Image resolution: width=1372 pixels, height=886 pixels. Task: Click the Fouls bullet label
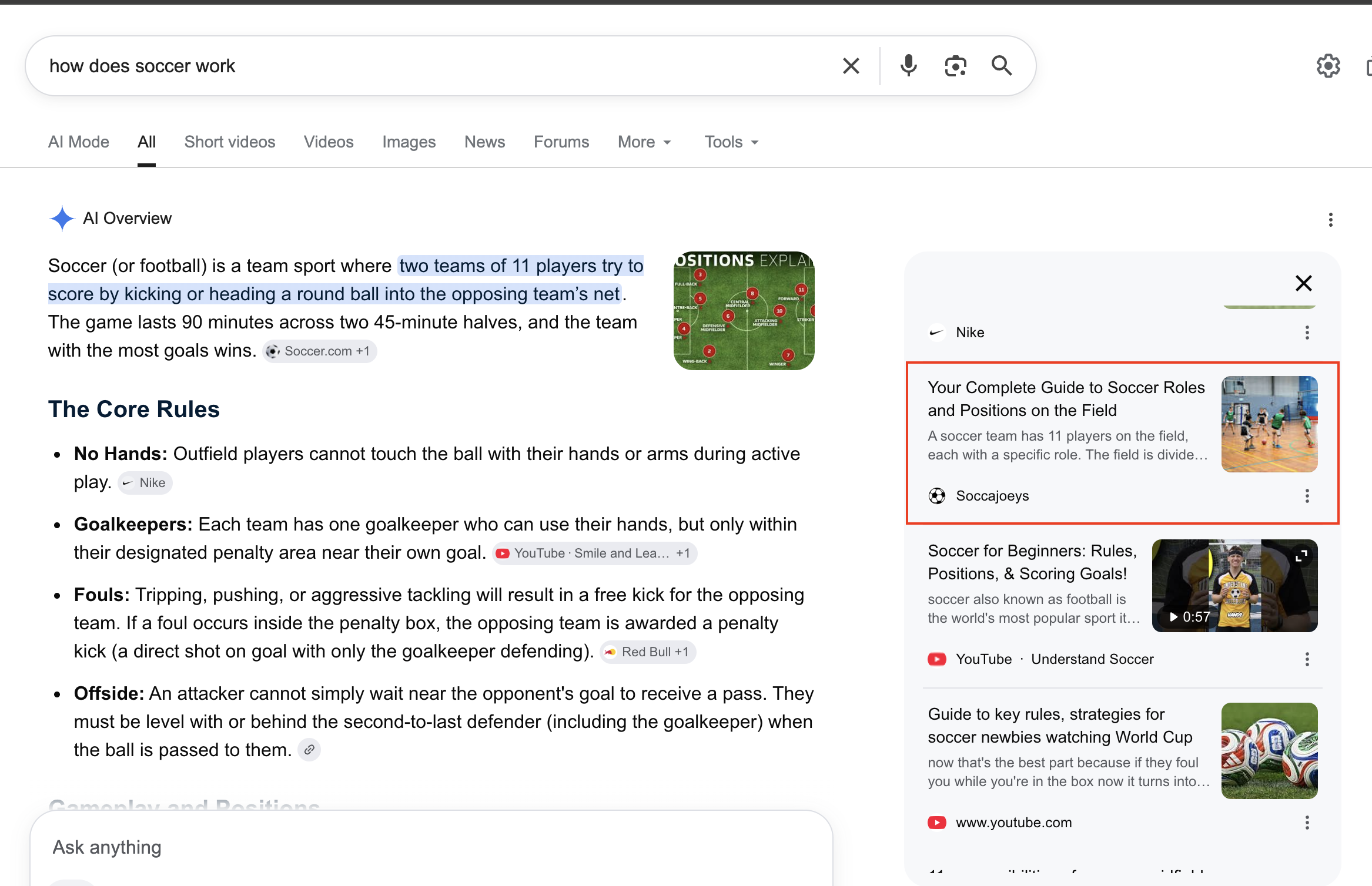[x=102, y=595]
